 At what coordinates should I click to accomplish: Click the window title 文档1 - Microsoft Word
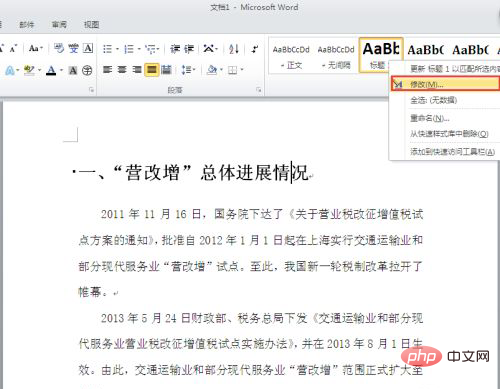point(254,7)
